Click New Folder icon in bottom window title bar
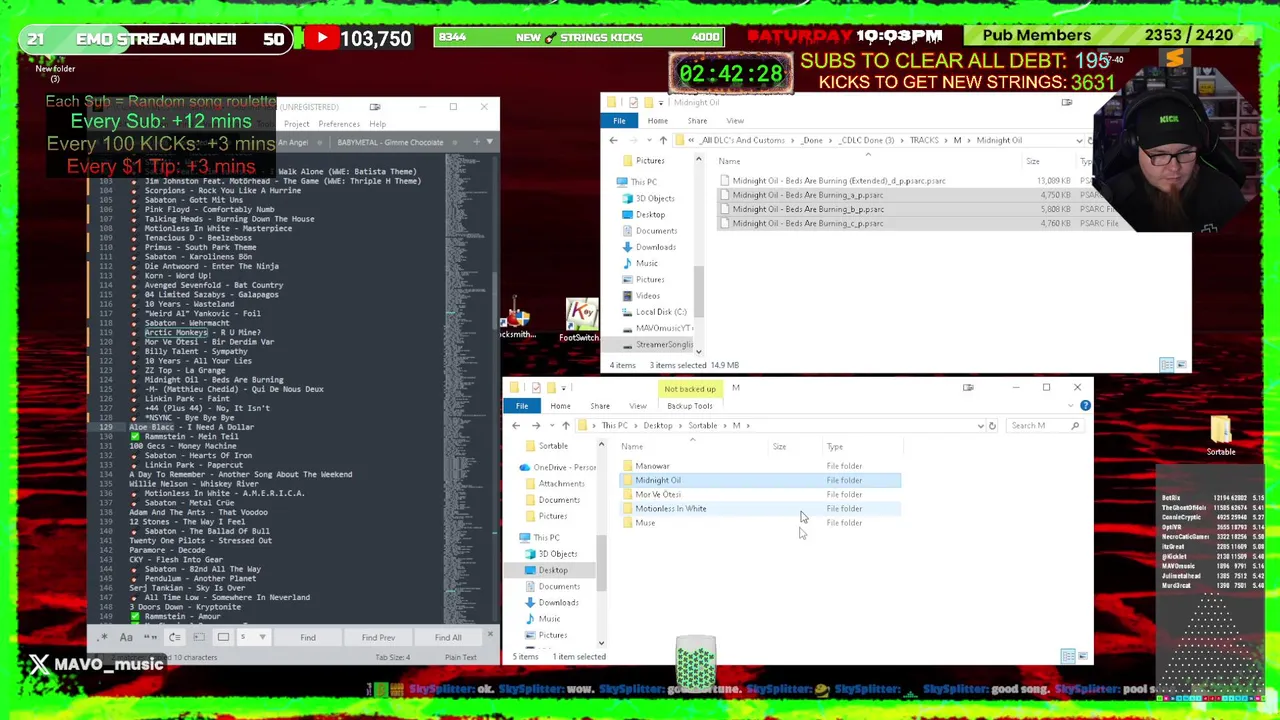The image size is (1280, 720). [550, 388]
